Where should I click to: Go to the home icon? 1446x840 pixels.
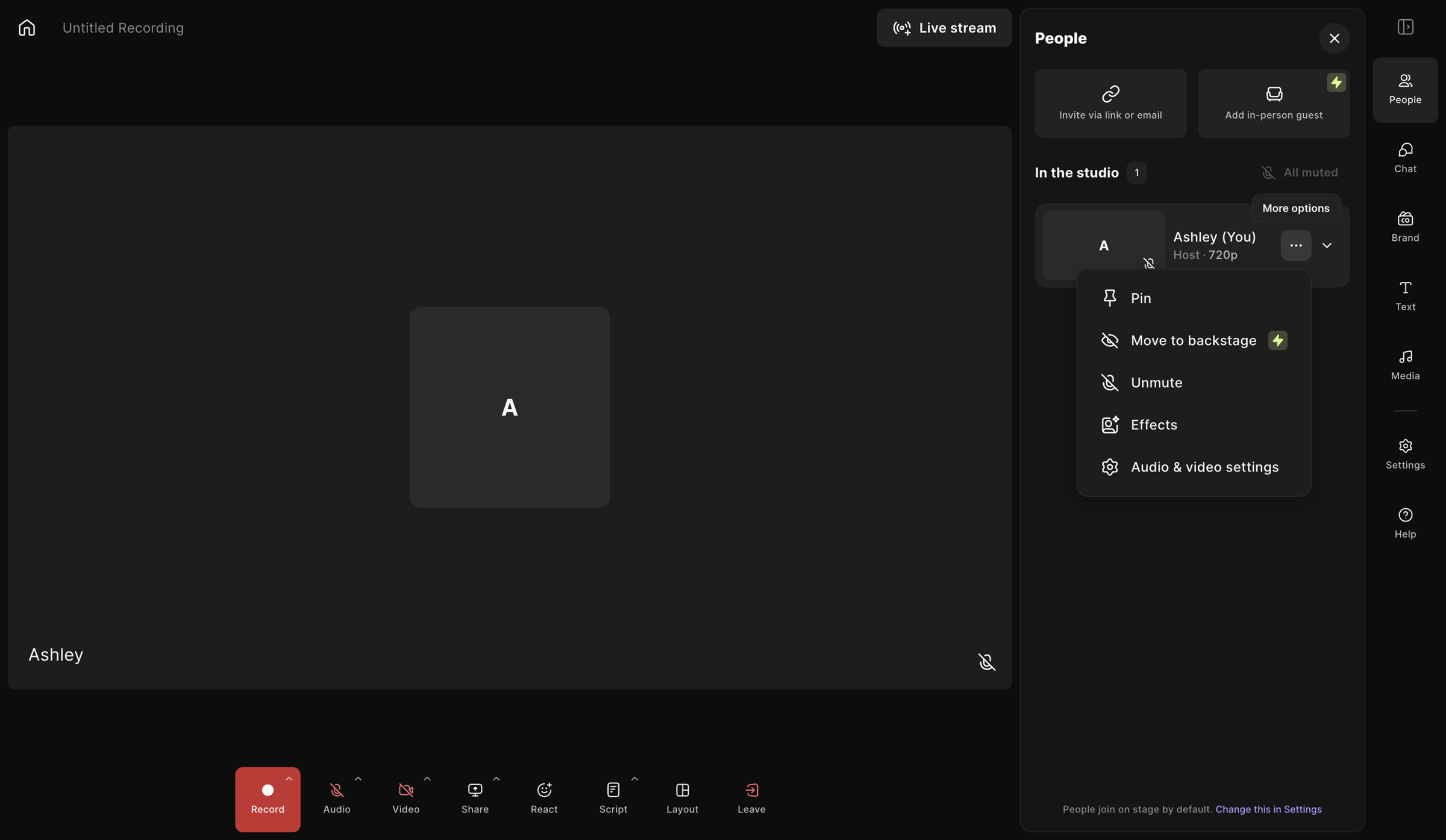[x=27, y=28]
